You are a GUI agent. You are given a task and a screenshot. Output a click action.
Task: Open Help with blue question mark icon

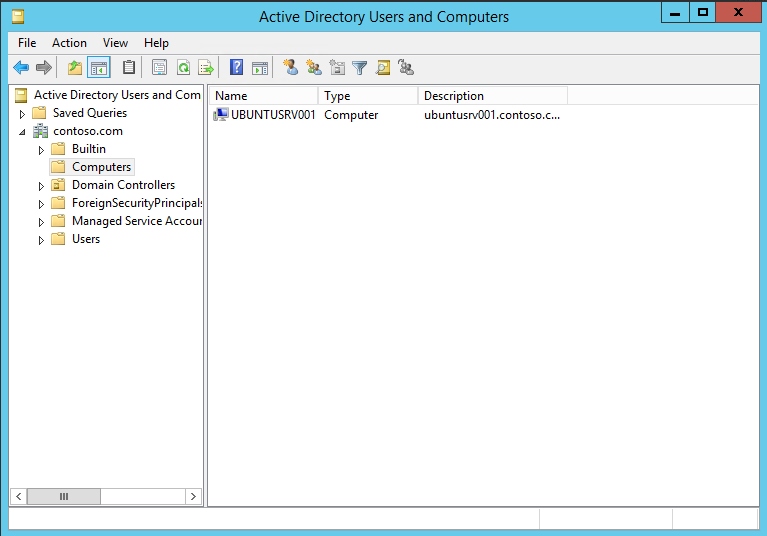coord(237,67)
